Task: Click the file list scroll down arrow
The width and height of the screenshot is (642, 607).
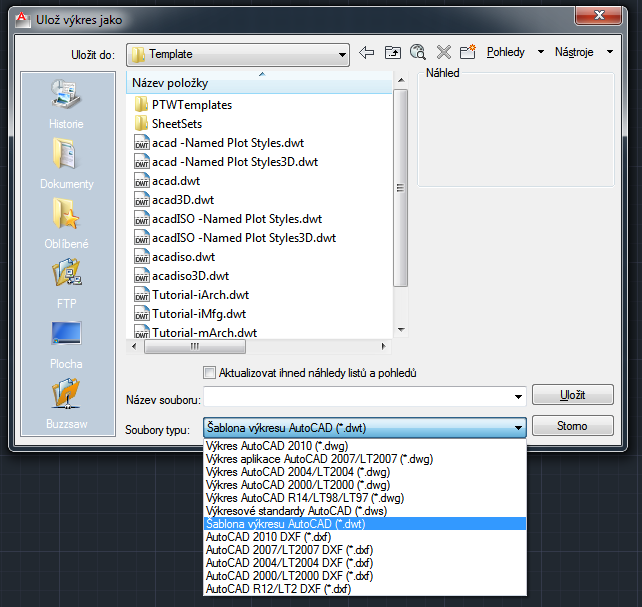Action: pos(401,329)
